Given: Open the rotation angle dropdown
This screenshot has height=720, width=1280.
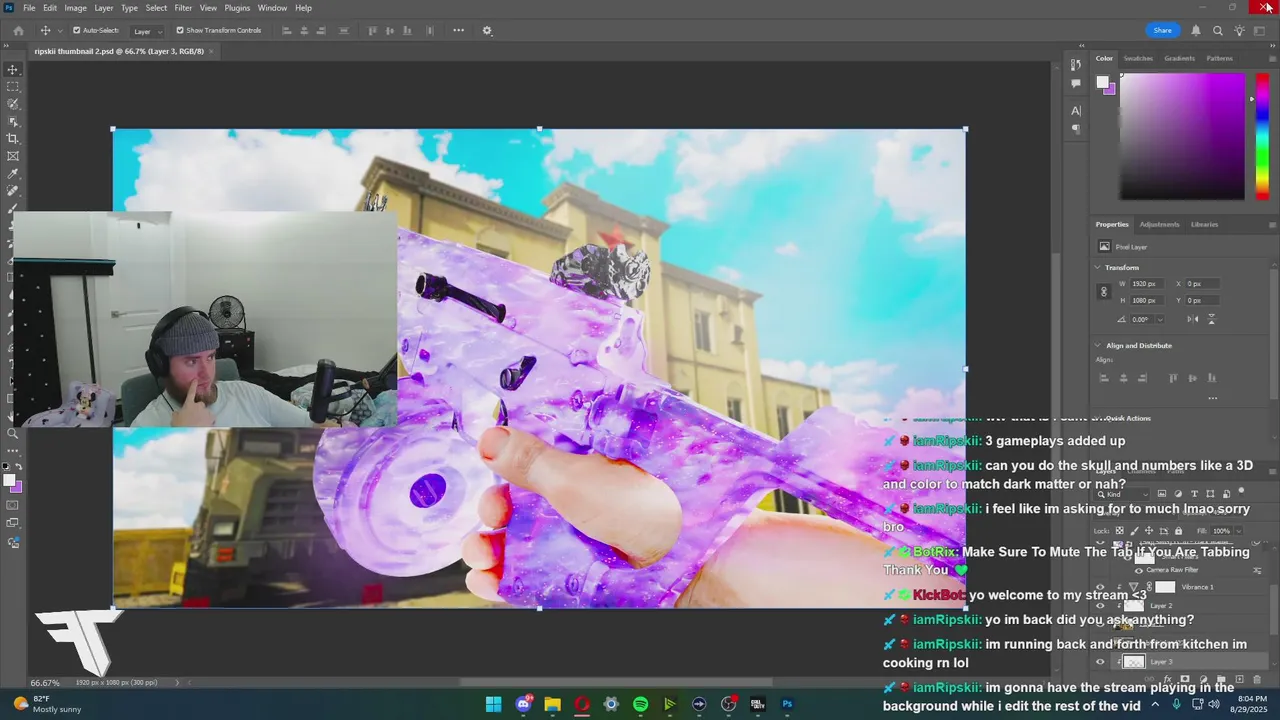Looking at the screenshot, I should coord(1160,319).
